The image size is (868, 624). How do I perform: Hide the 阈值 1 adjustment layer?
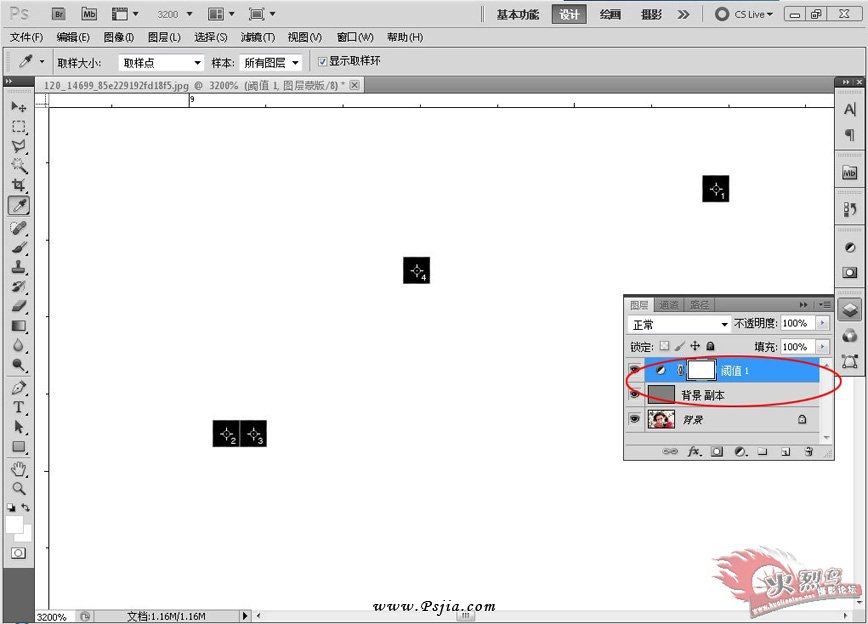(x=634, y=369)
